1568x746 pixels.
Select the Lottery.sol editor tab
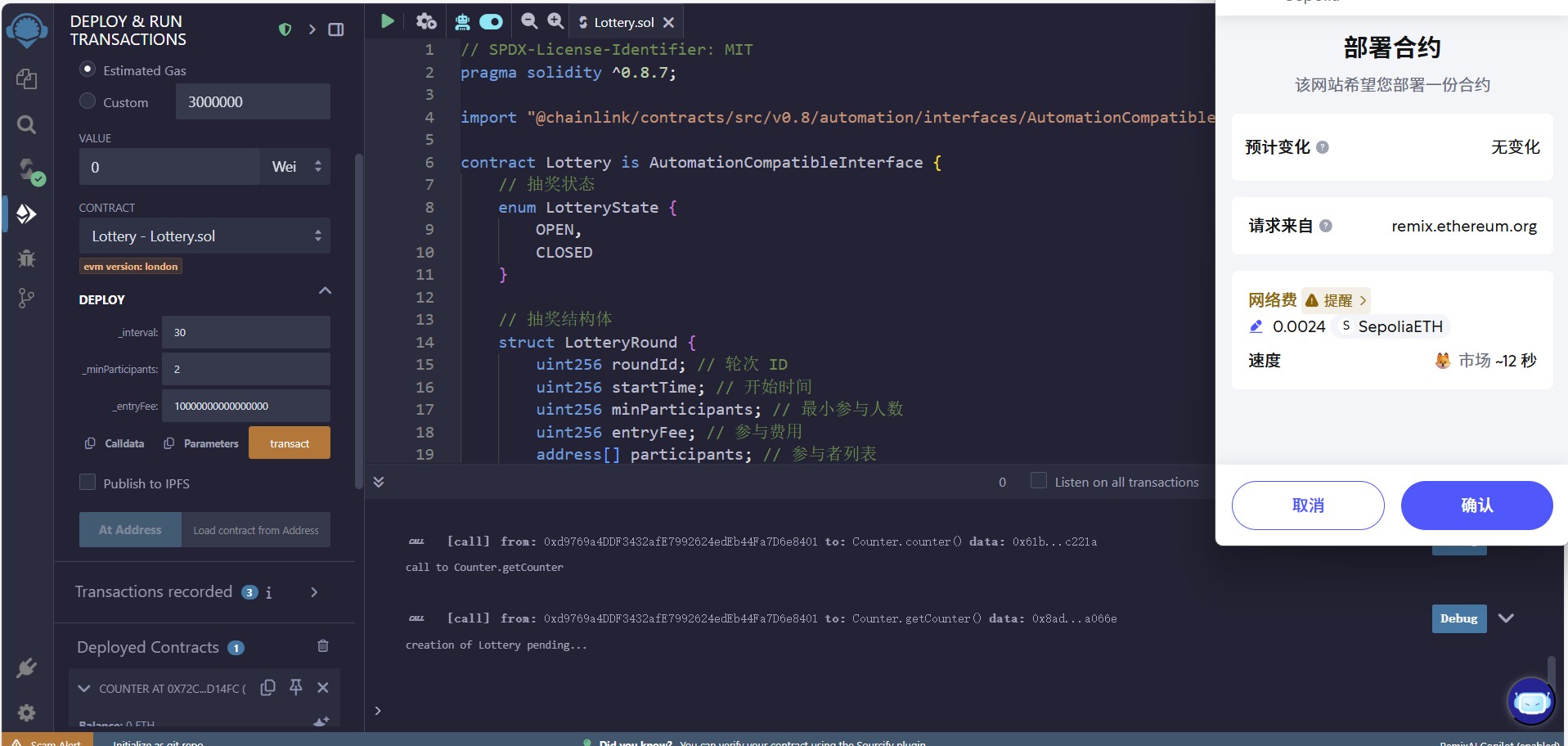[626, 23]
